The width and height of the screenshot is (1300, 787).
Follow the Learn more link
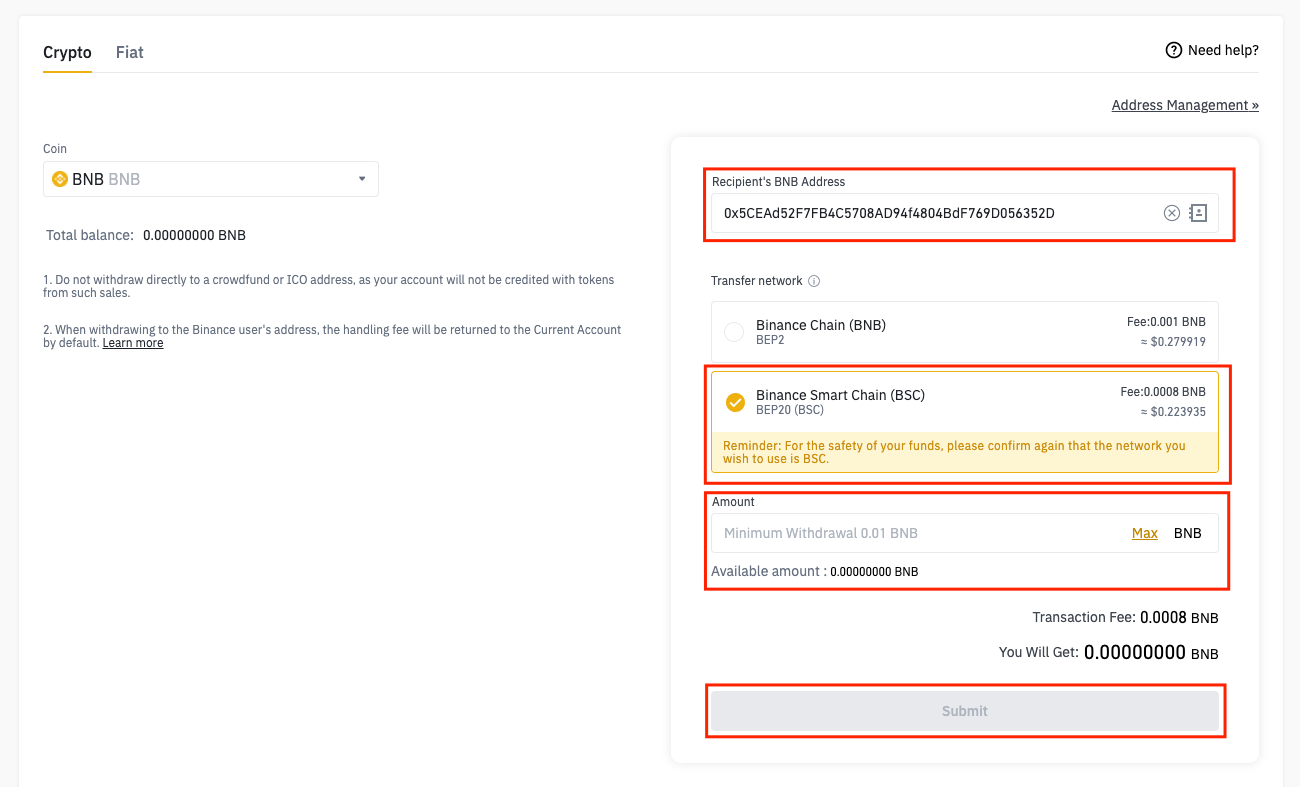[133, 343]
